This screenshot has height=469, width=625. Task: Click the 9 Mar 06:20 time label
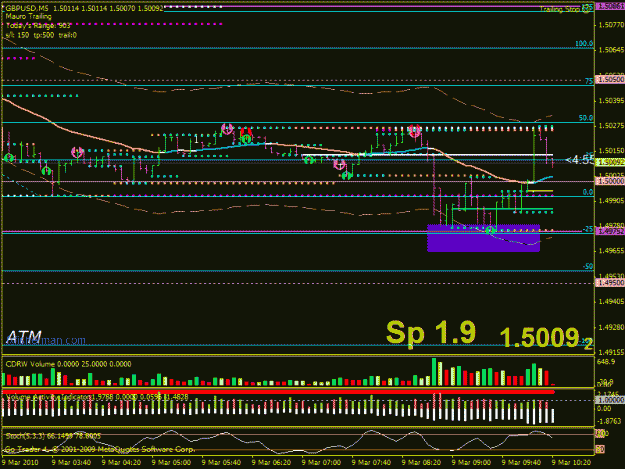click(271, 463)
